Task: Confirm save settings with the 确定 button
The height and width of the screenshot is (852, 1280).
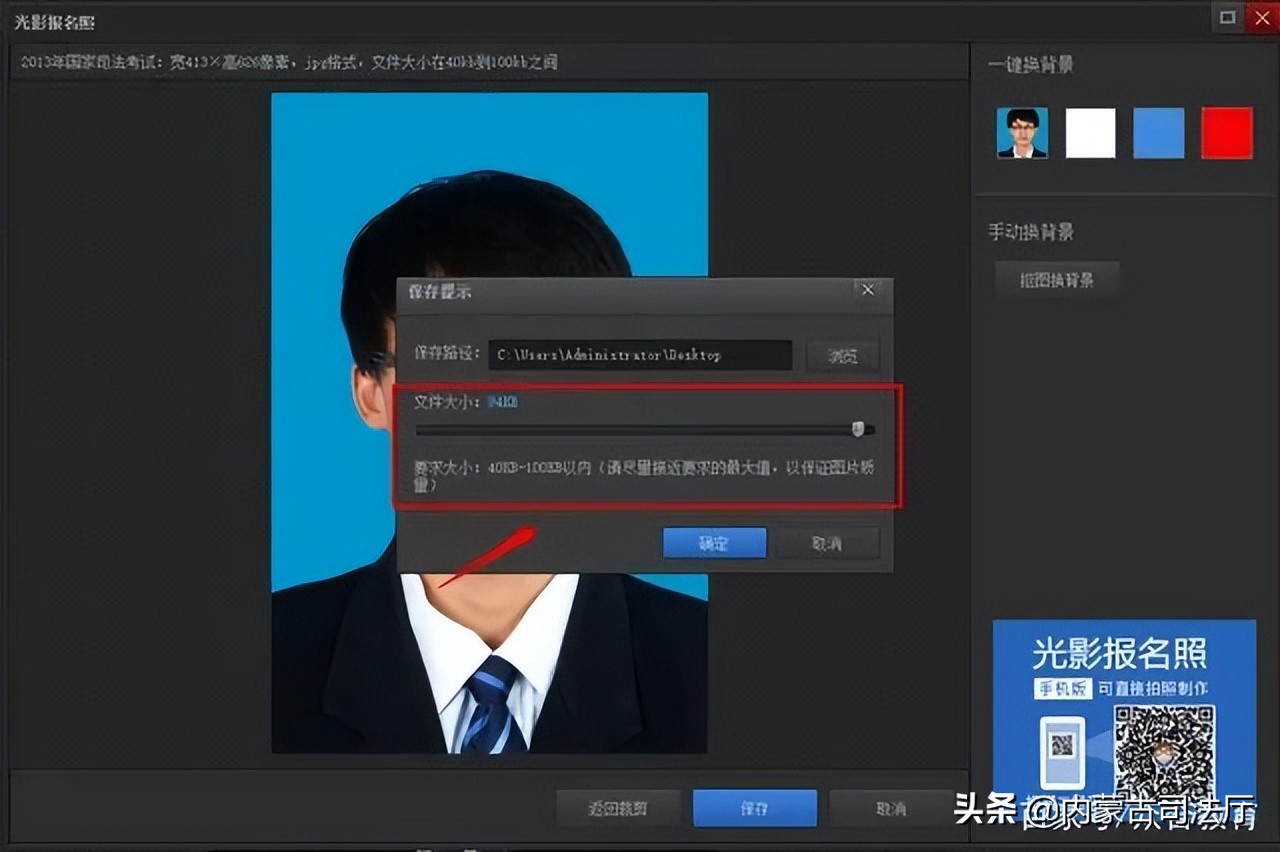Action: 714,542
